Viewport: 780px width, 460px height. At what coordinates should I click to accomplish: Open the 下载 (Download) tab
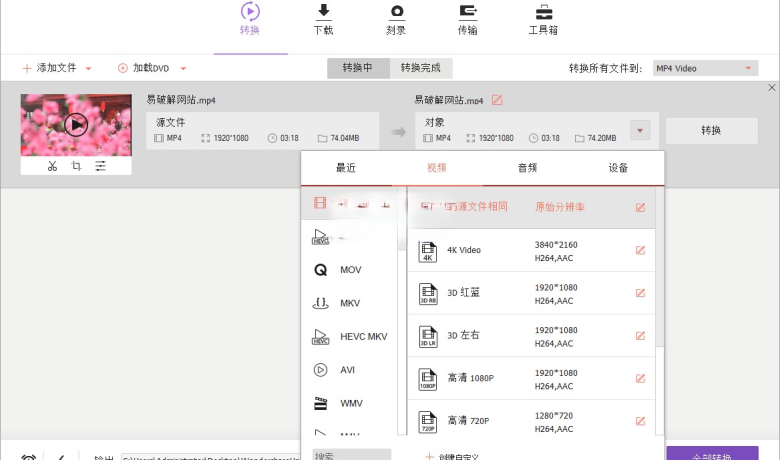click(323, 19)
